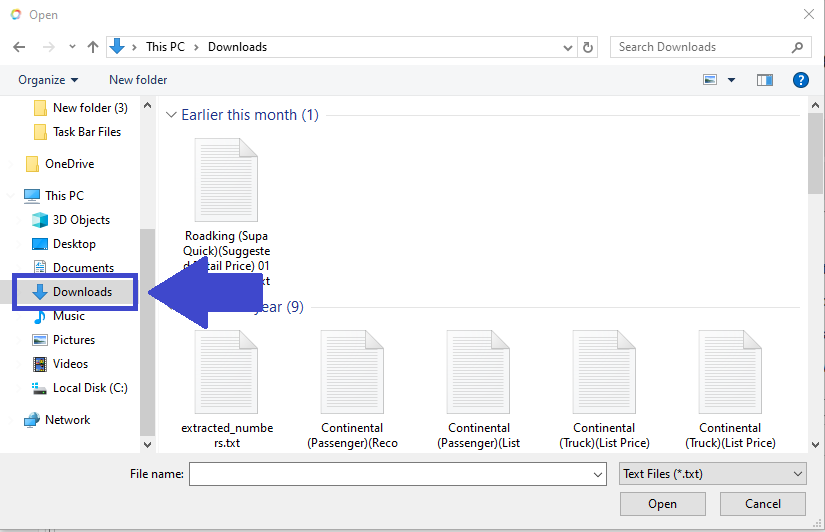Open Local Disk (C:) in sidebar
Viewport: 825px width, 532px height.
[79, 388]
